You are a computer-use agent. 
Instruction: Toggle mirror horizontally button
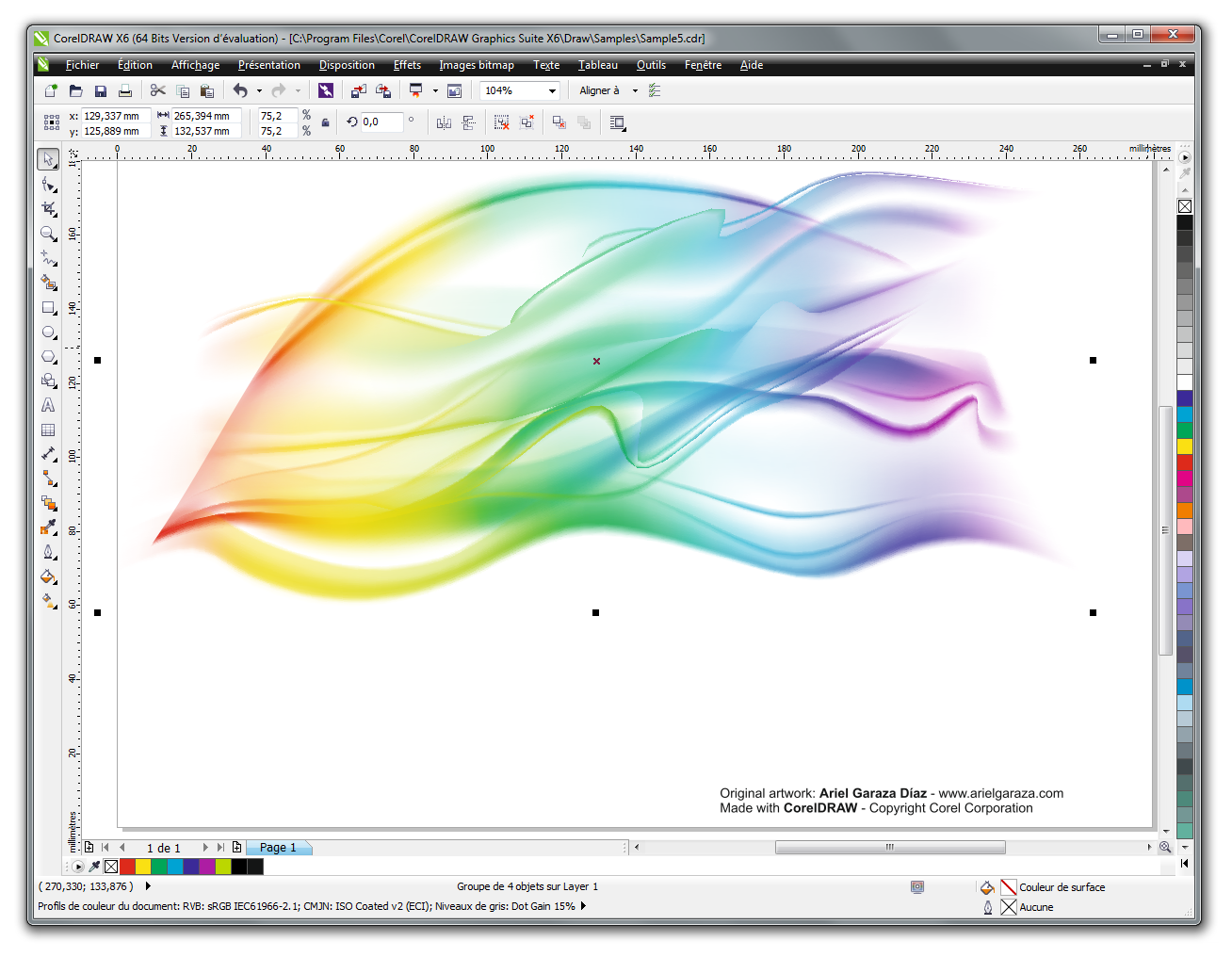tap(444, 122)
